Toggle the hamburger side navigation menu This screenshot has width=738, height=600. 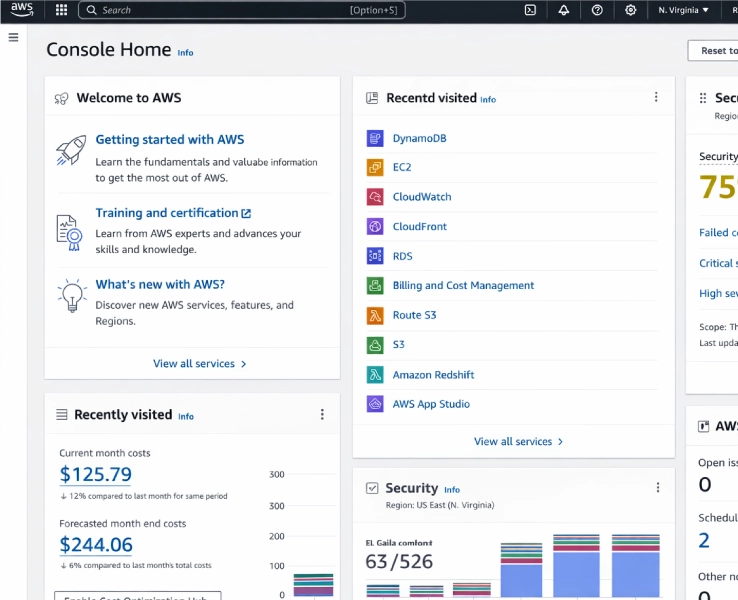tap(13, 37)
